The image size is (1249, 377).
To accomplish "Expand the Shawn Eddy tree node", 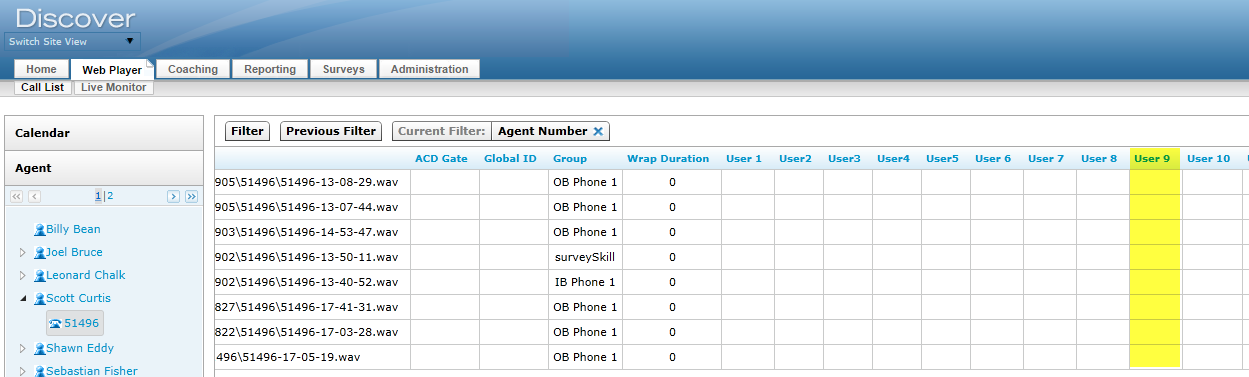I will click(23, 349).
